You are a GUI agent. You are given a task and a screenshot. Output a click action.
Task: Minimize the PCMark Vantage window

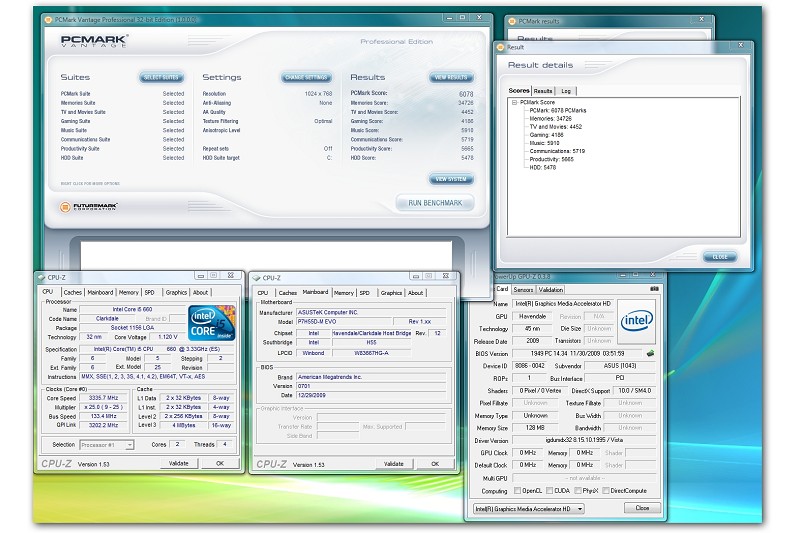click(449, 17)
